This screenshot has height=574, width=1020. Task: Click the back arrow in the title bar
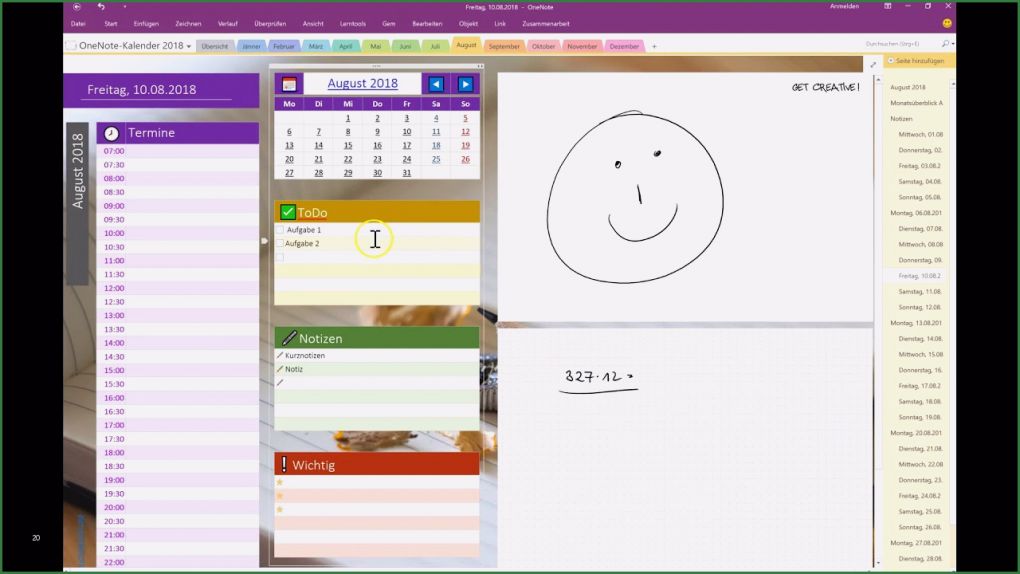[77, 7]
